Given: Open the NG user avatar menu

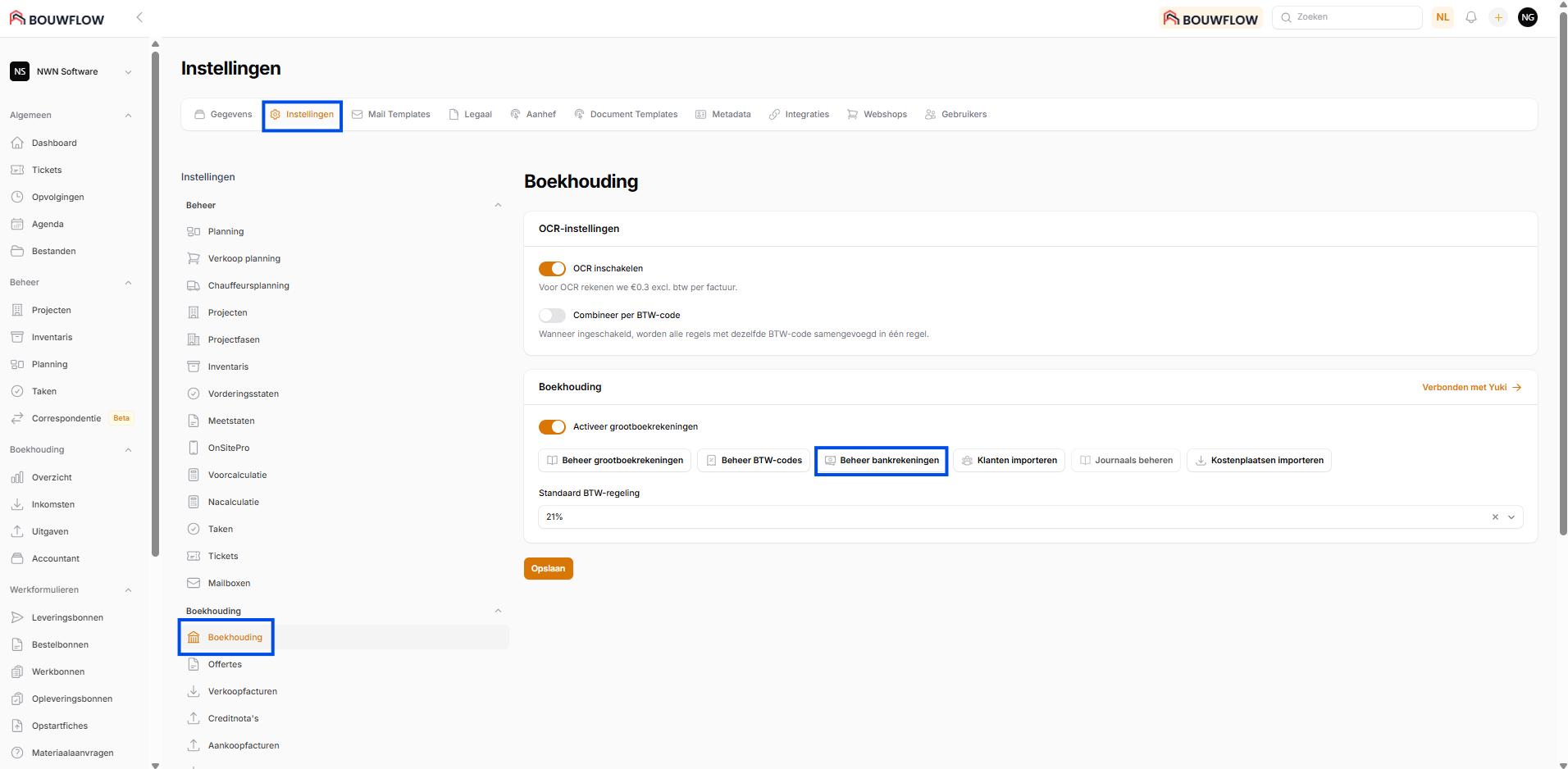Looking at the screenshot, I should point(1528,17).
